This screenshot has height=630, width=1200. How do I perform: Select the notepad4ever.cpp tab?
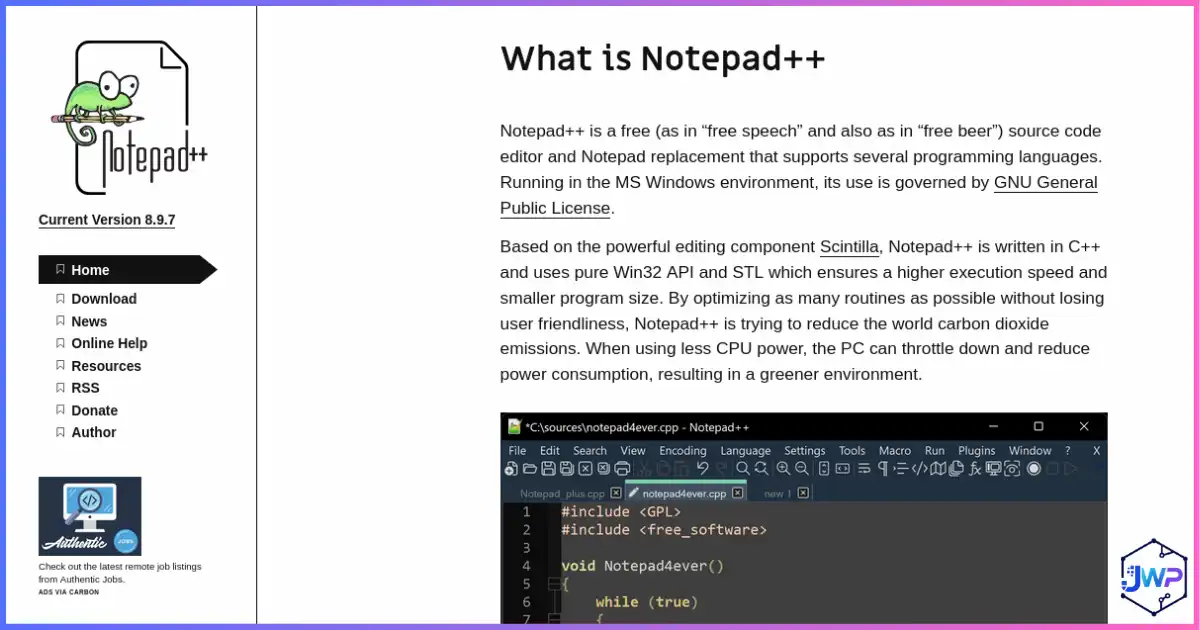tap(684, 493)
